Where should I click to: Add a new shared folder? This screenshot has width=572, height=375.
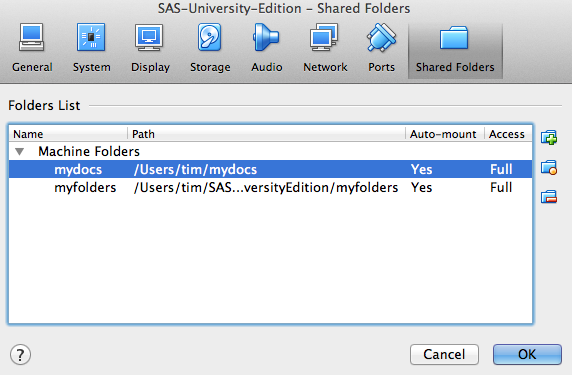pos(549,138)
